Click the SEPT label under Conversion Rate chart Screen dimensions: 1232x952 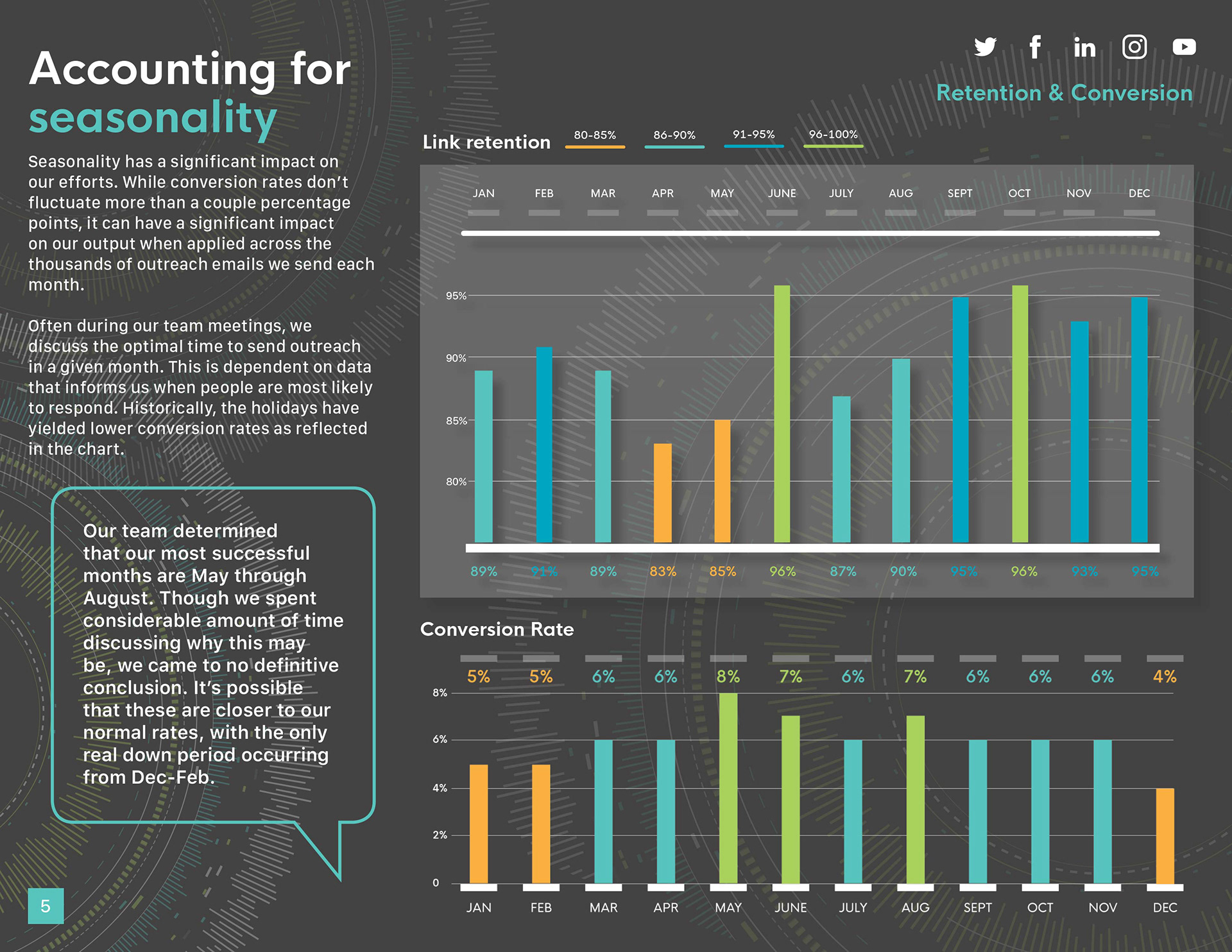pos(978,908)
